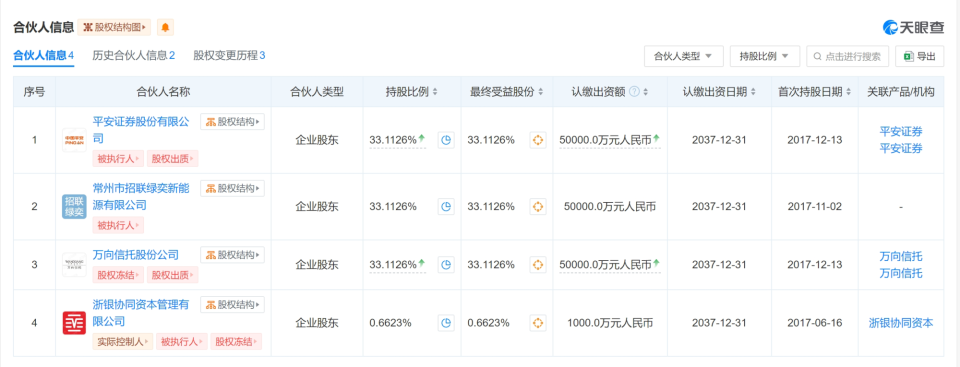
Task: Open 平安证券股份有限公司 company link
Action: (x=141, y=130)
